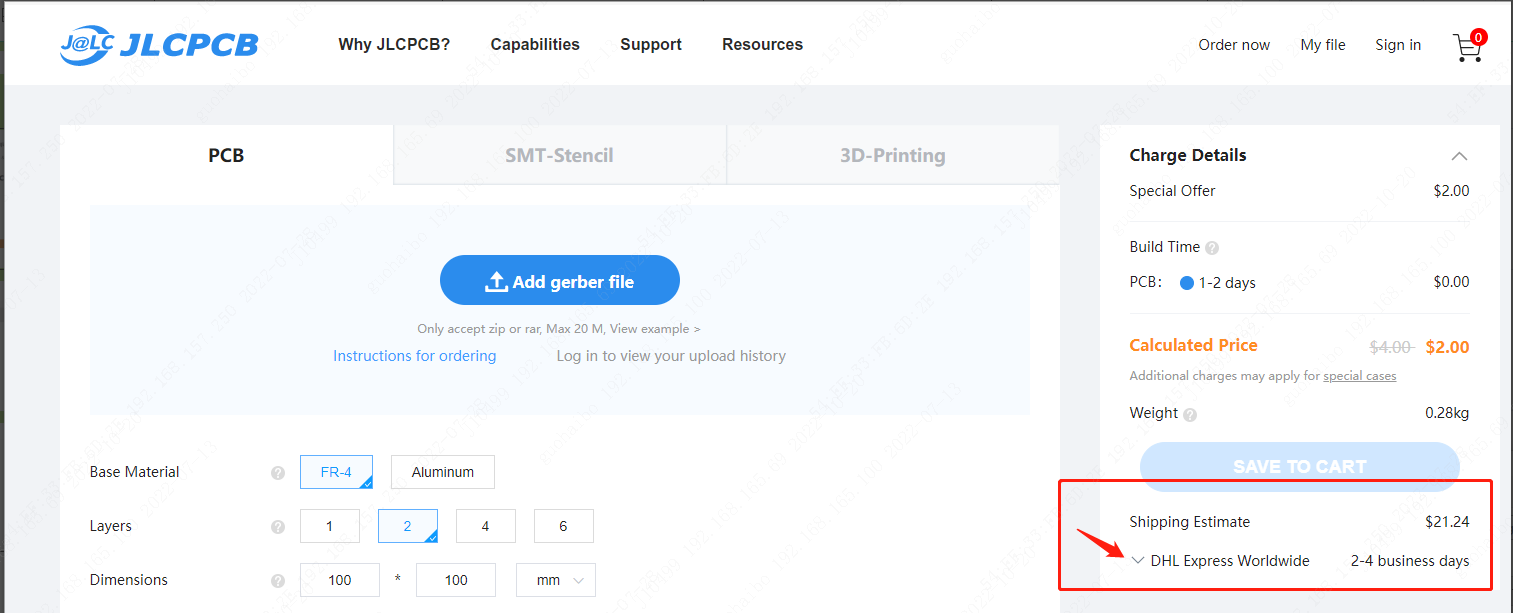This screenshot has width=1513, height=613.
Task: Click the Calculated Price $2.00 value
Action: [x=1447, y=347]
